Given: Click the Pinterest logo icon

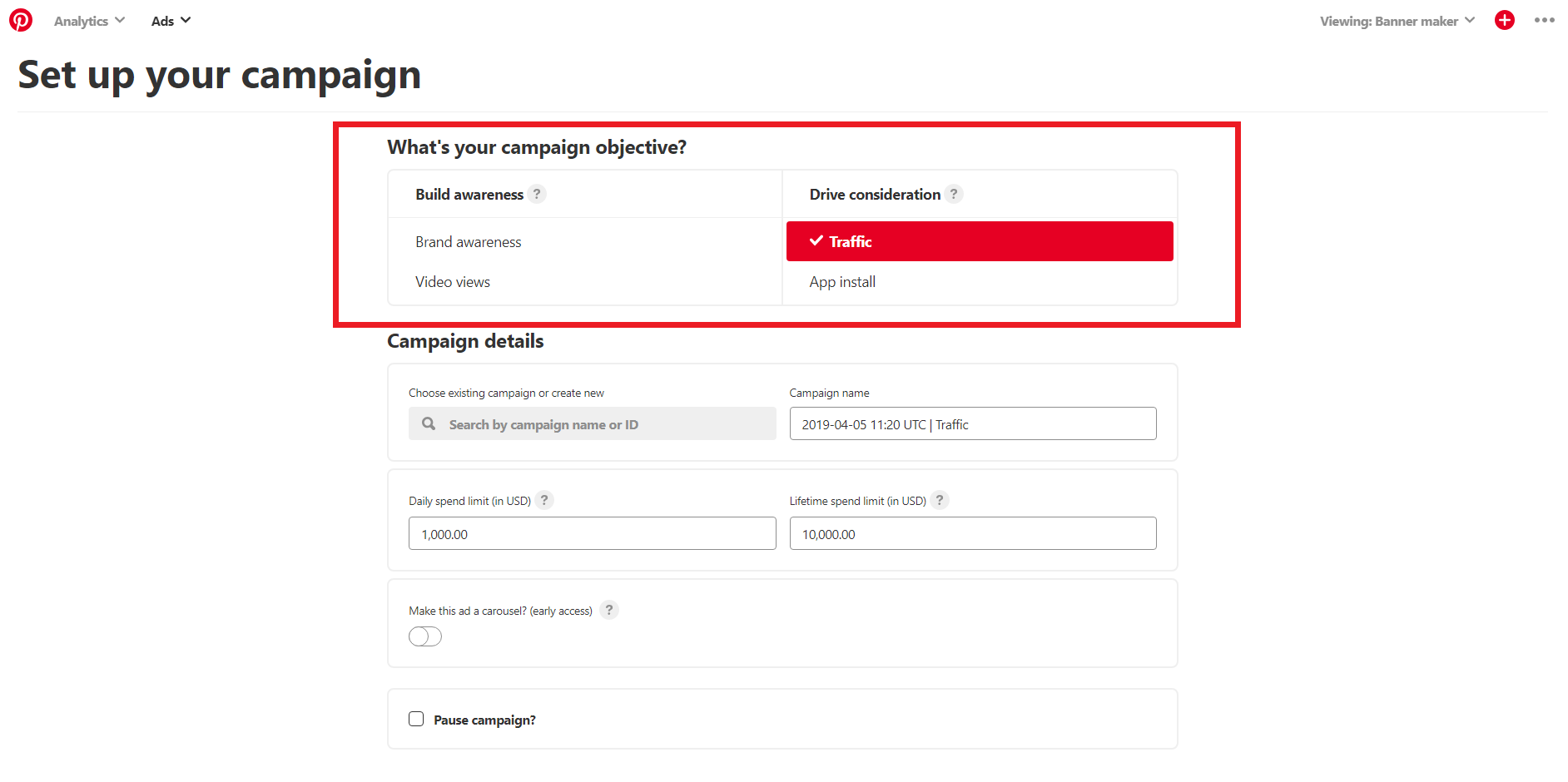Looking at the screenshot, I should click(21, 20).
